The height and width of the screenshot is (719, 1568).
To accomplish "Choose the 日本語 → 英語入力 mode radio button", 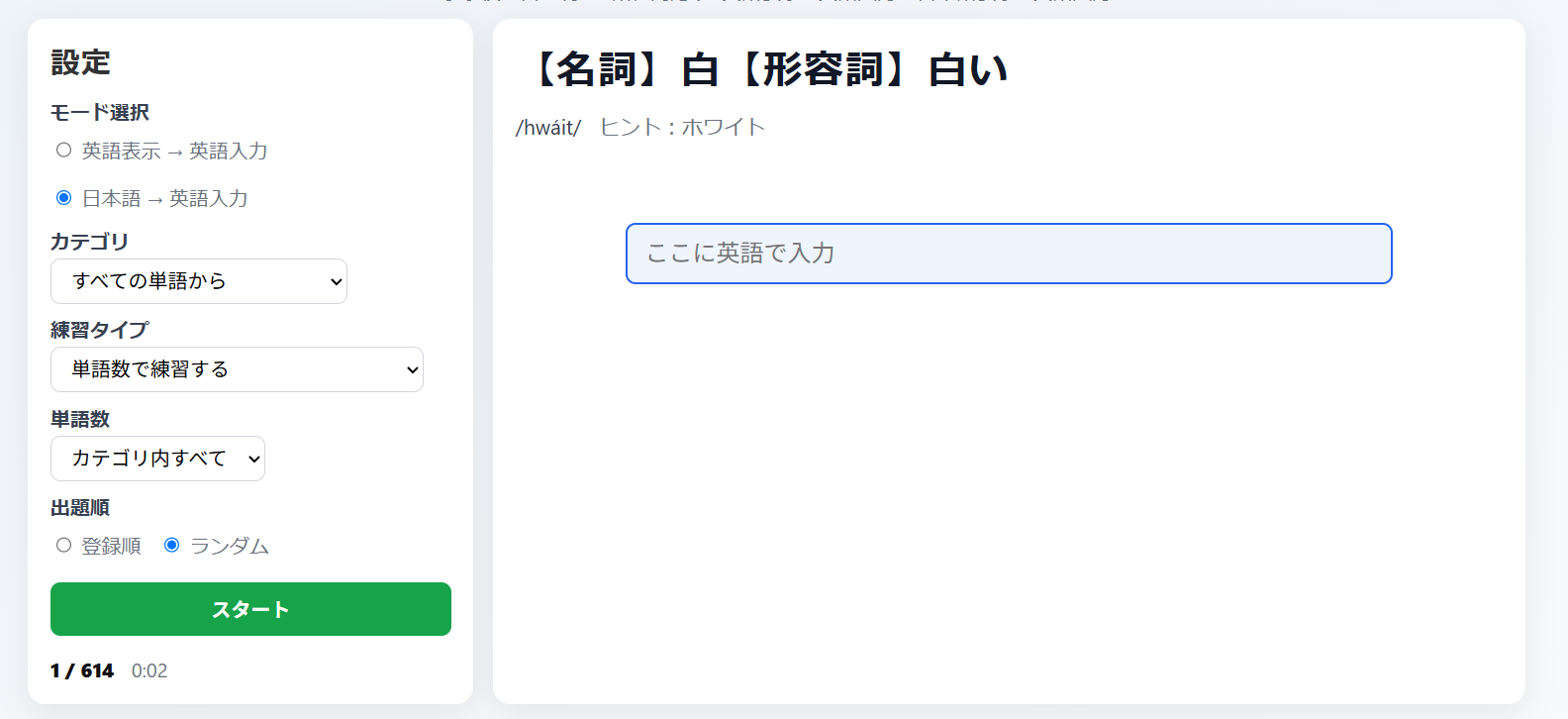I will click(64, 198).
